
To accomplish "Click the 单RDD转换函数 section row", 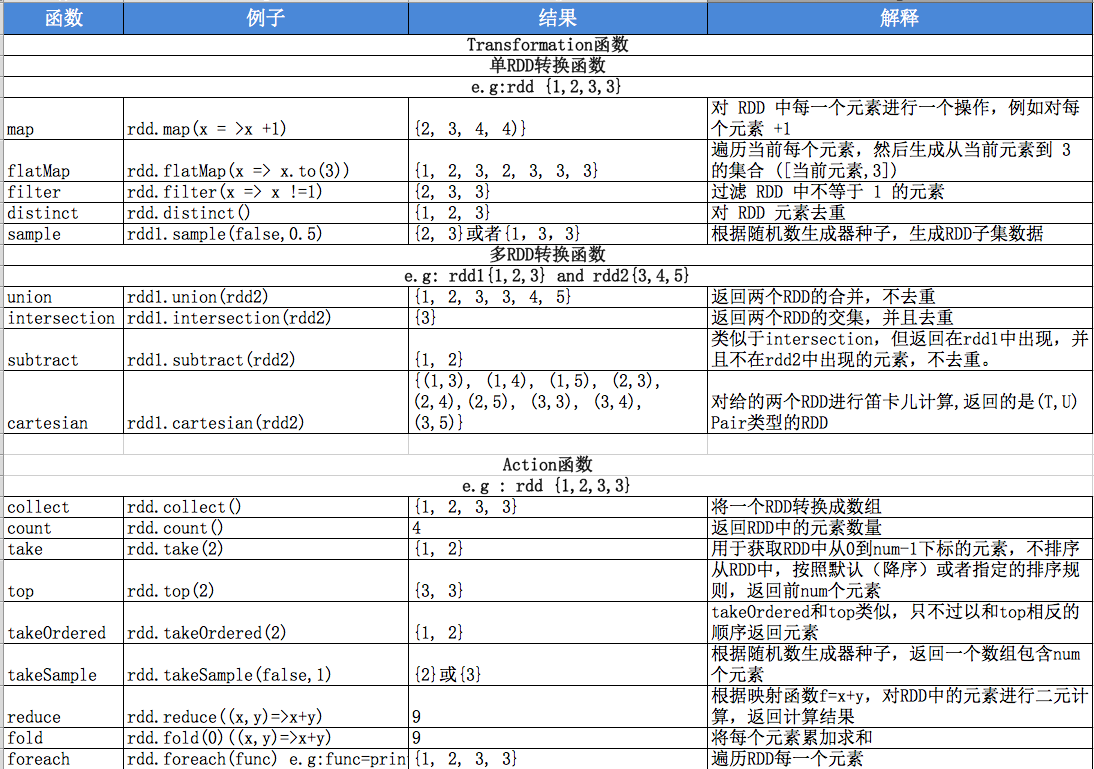I will [x=547, y=65].
